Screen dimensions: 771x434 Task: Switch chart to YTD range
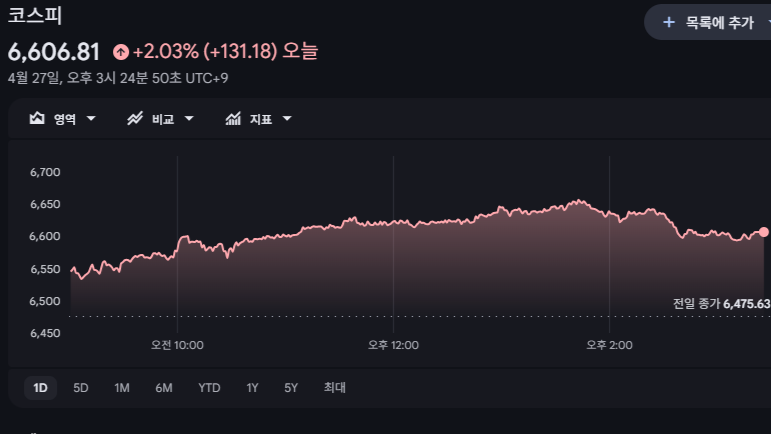click(x=209, y=388)
